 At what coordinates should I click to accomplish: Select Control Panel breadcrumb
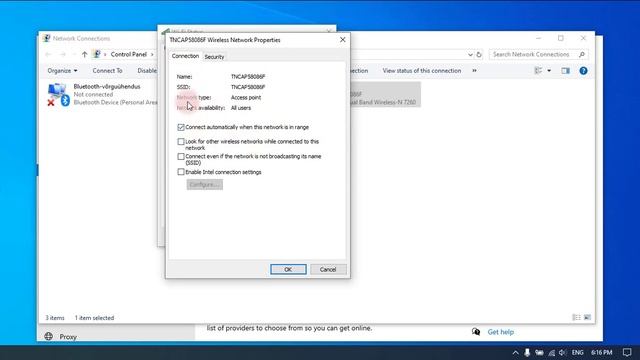[129, 54]
